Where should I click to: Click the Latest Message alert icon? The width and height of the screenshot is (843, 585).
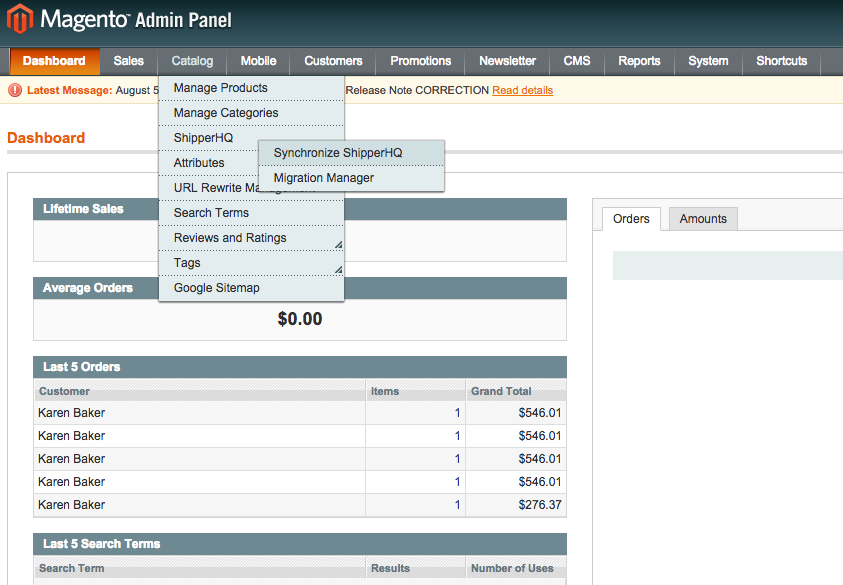(15, 90)
